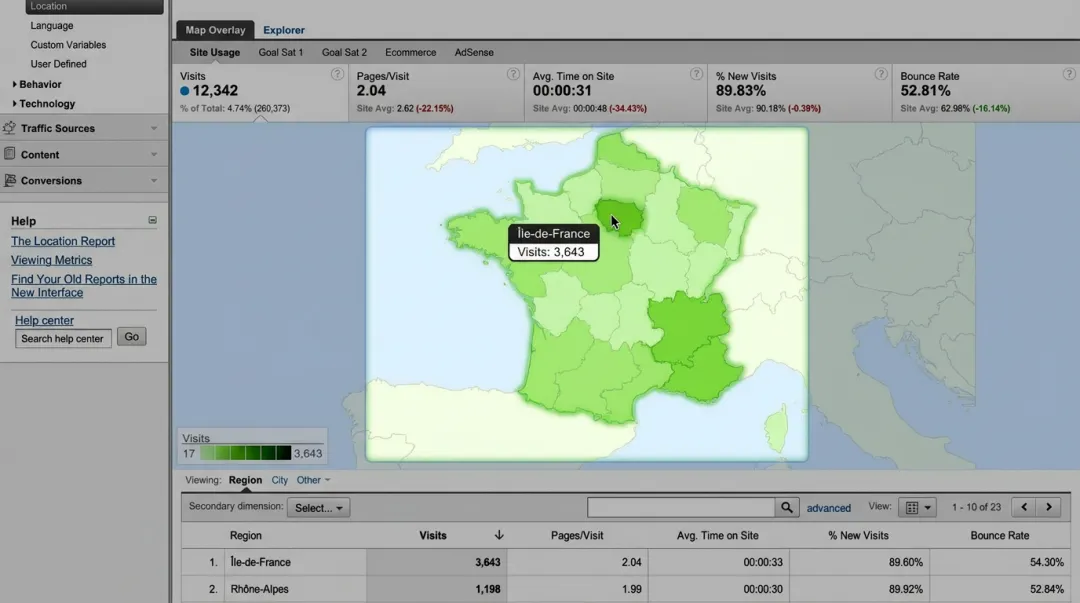Open help tooltip for Bounce Rate metric
1080x603 pixels.
(x=1069, y=74)
